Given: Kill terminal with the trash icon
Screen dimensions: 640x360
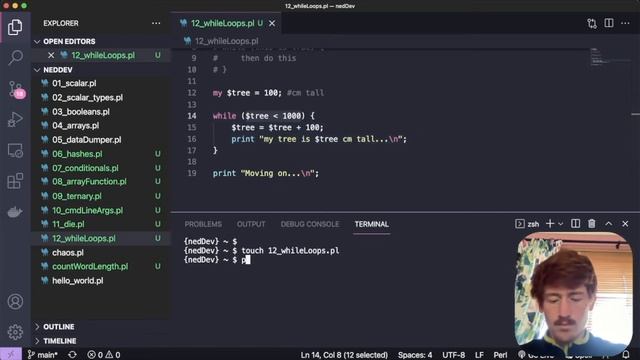Looking at the screenshot, I should point(592,224).
